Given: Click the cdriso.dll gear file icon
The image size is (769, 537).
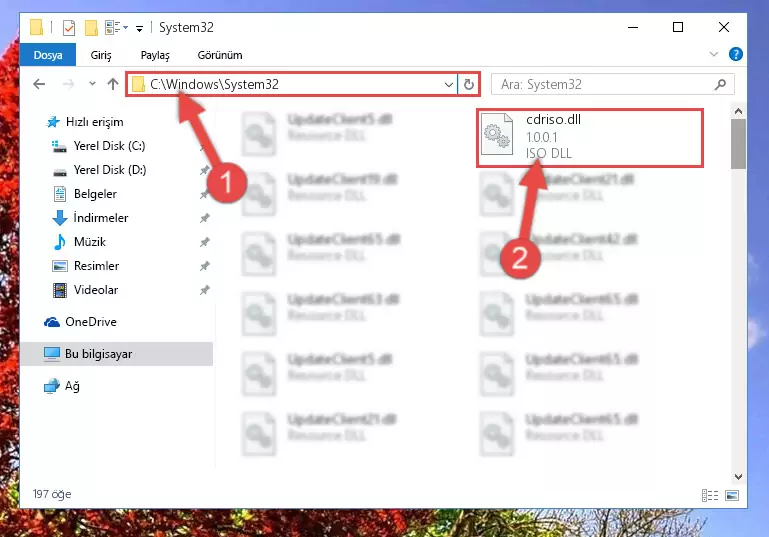Looking at the screenshot, I should point(497,134).
